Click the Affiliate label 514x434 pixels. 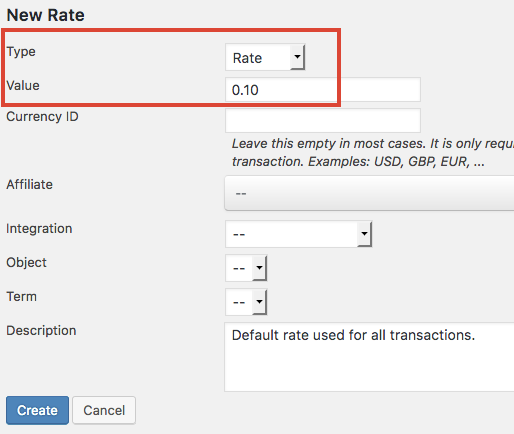29,184
